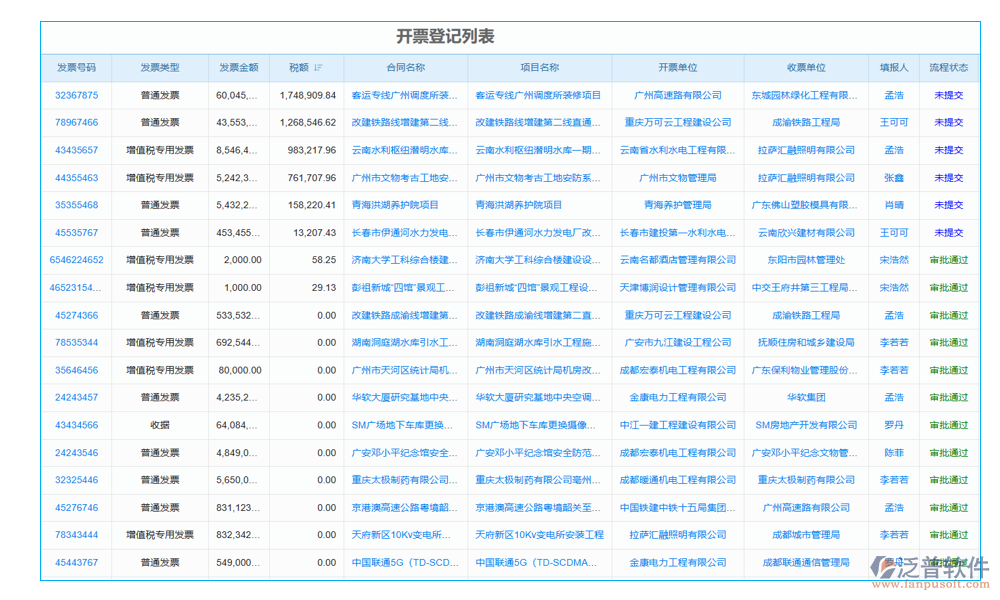Click the 发票号码 column header
The height and width of the screenshot is (600, 1000).
(76, 68)
